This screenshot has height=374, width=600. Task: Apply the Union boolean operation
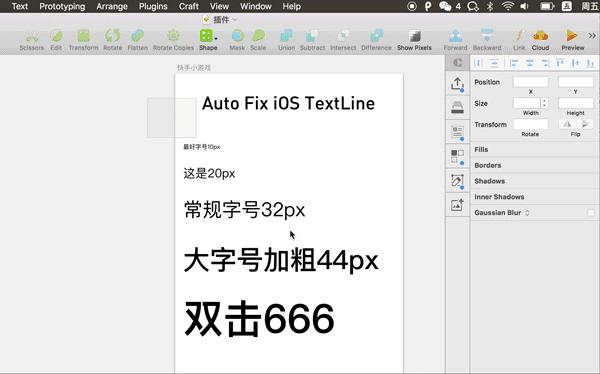286,41
